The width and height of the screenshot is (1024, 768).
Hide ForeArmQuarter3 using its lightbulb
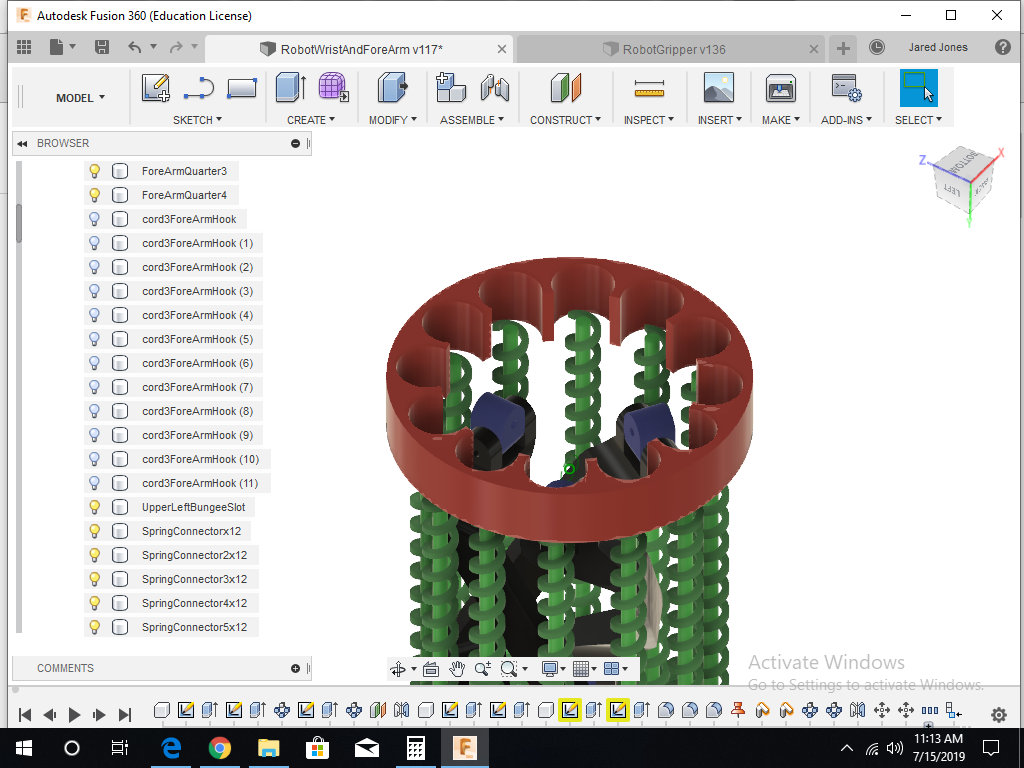[x=95, y=171]
